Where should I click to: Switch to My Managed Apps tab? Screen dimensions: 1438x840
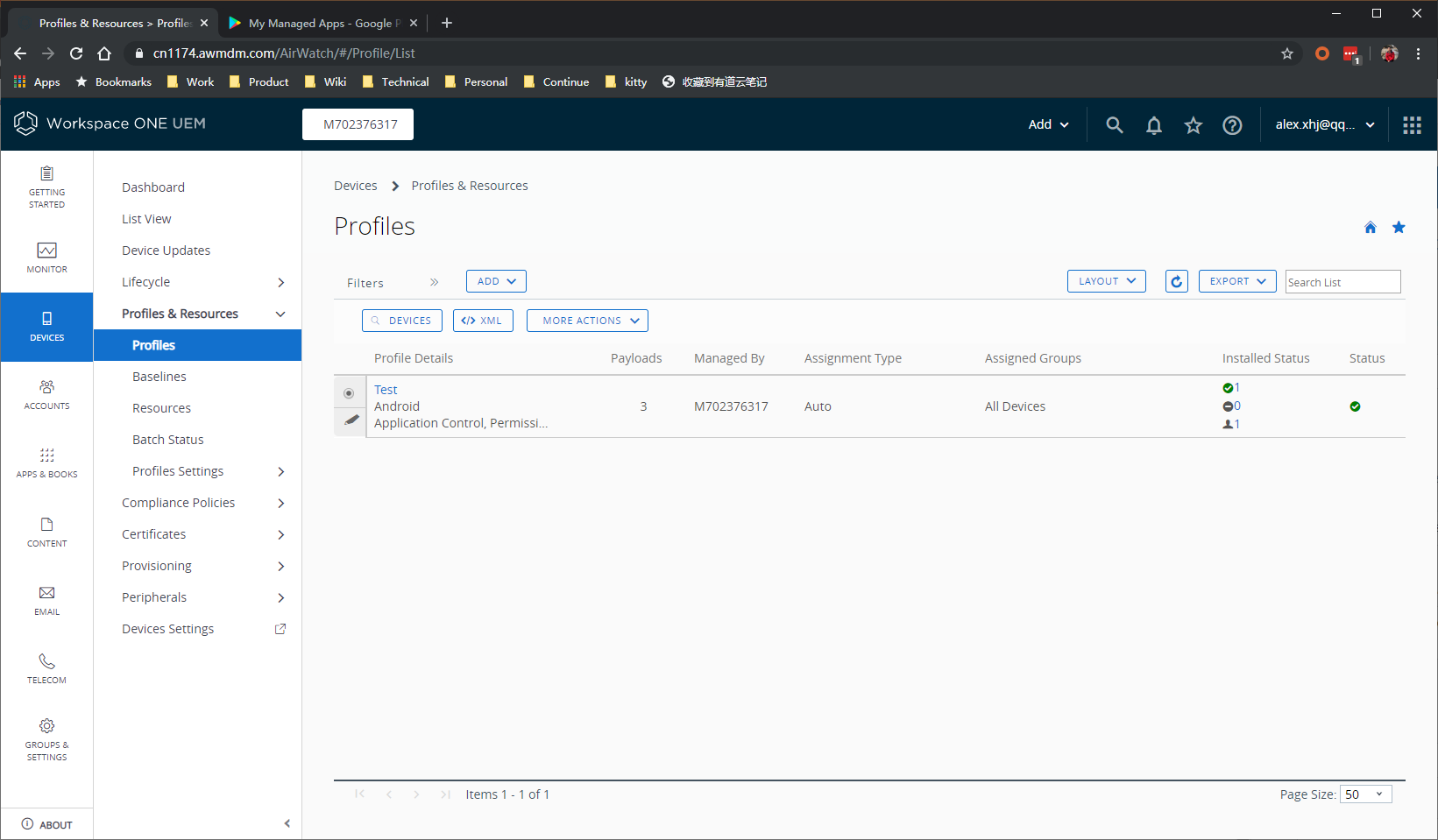click(x=322, y=23)
